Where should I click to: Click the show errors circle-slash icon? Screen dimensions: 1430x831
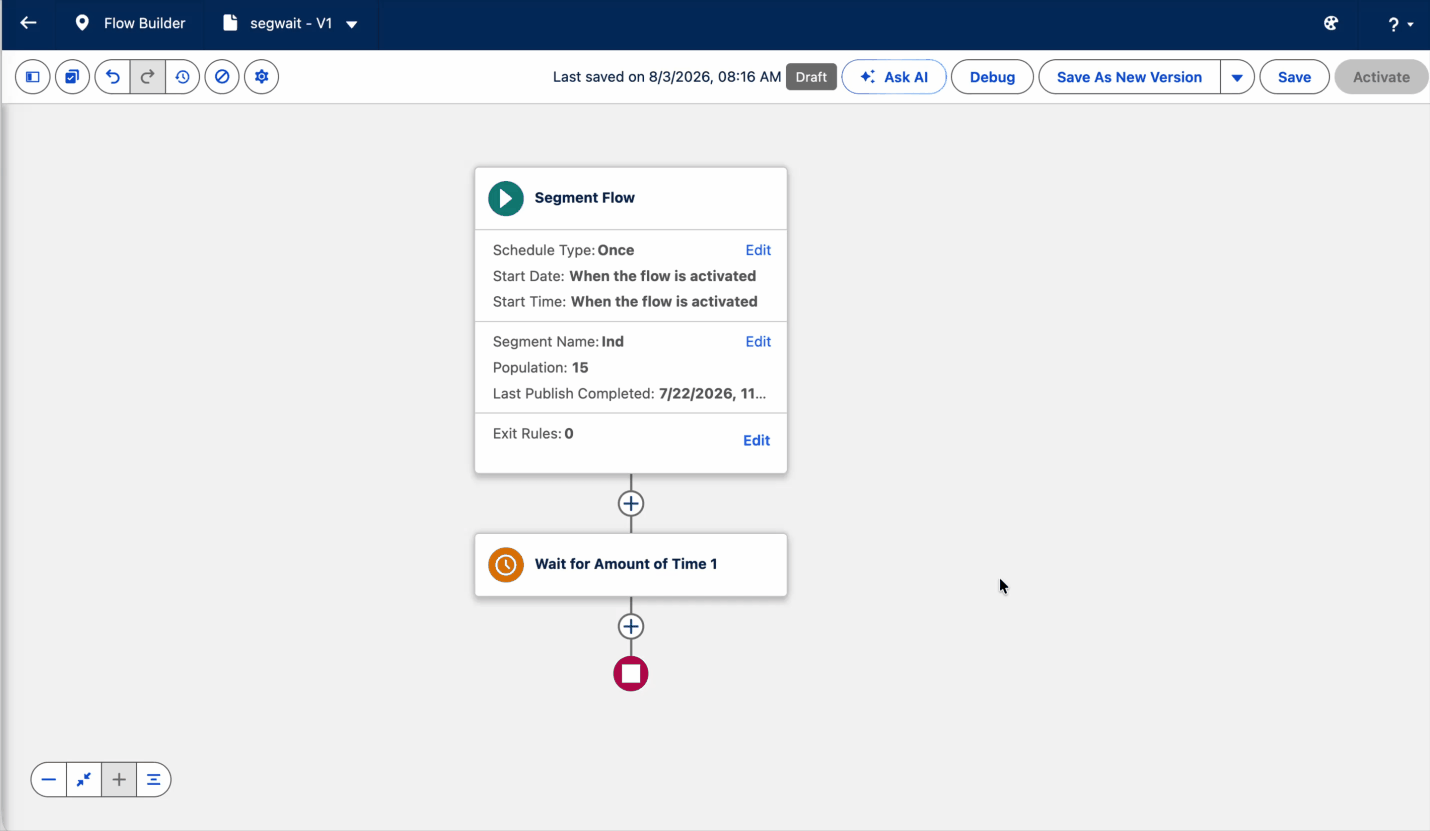coord(222,77)
